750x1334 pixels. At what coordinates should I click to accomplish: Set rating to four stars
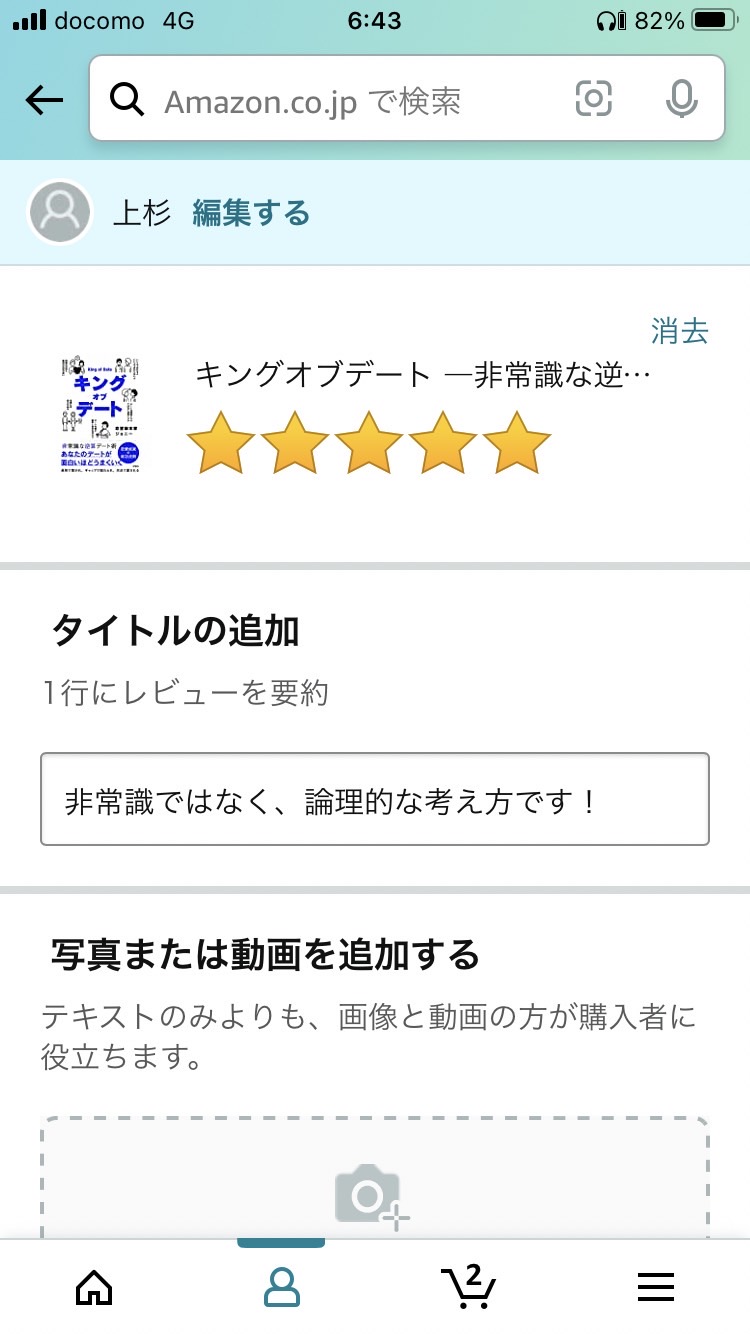tap(443, 442)
